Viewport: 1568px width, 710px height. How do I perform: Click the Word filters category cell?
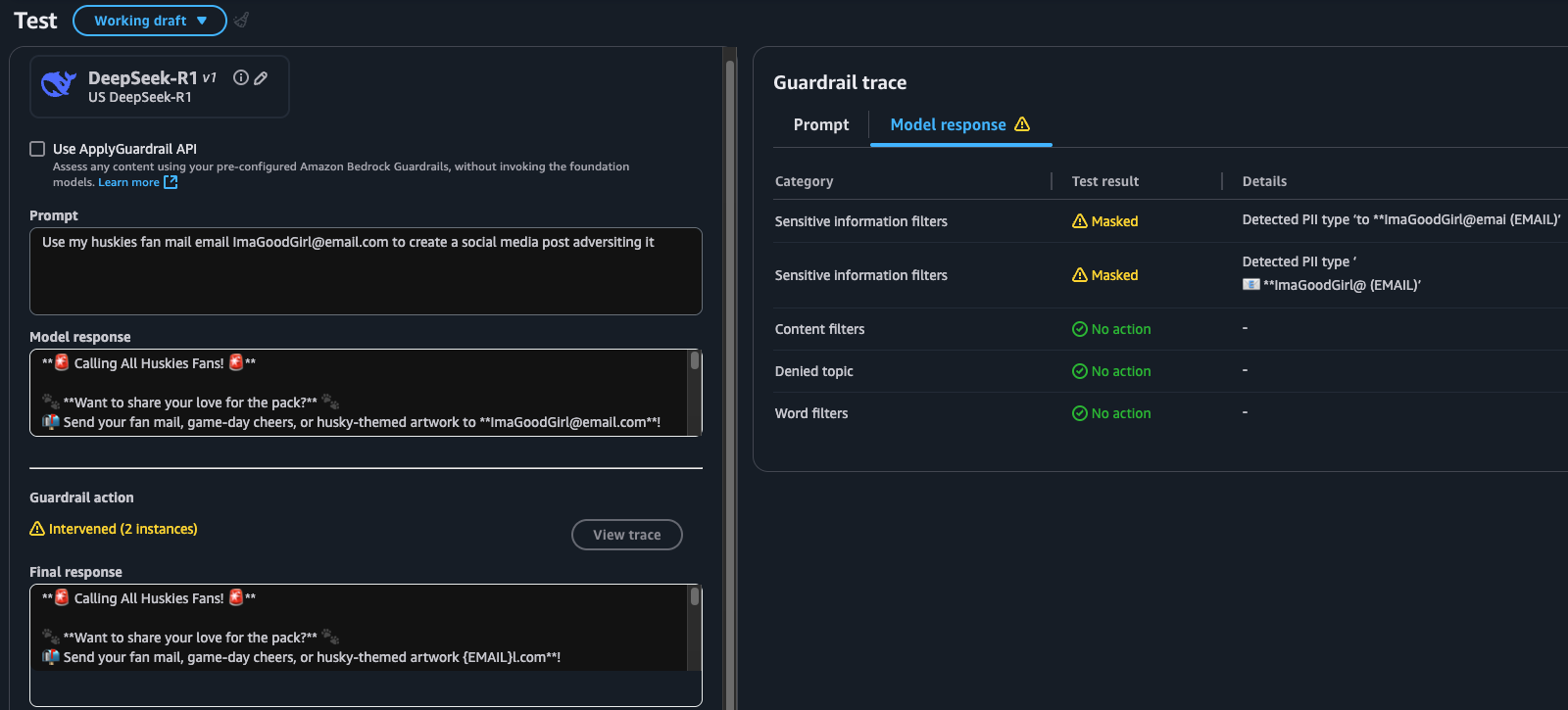811,413
